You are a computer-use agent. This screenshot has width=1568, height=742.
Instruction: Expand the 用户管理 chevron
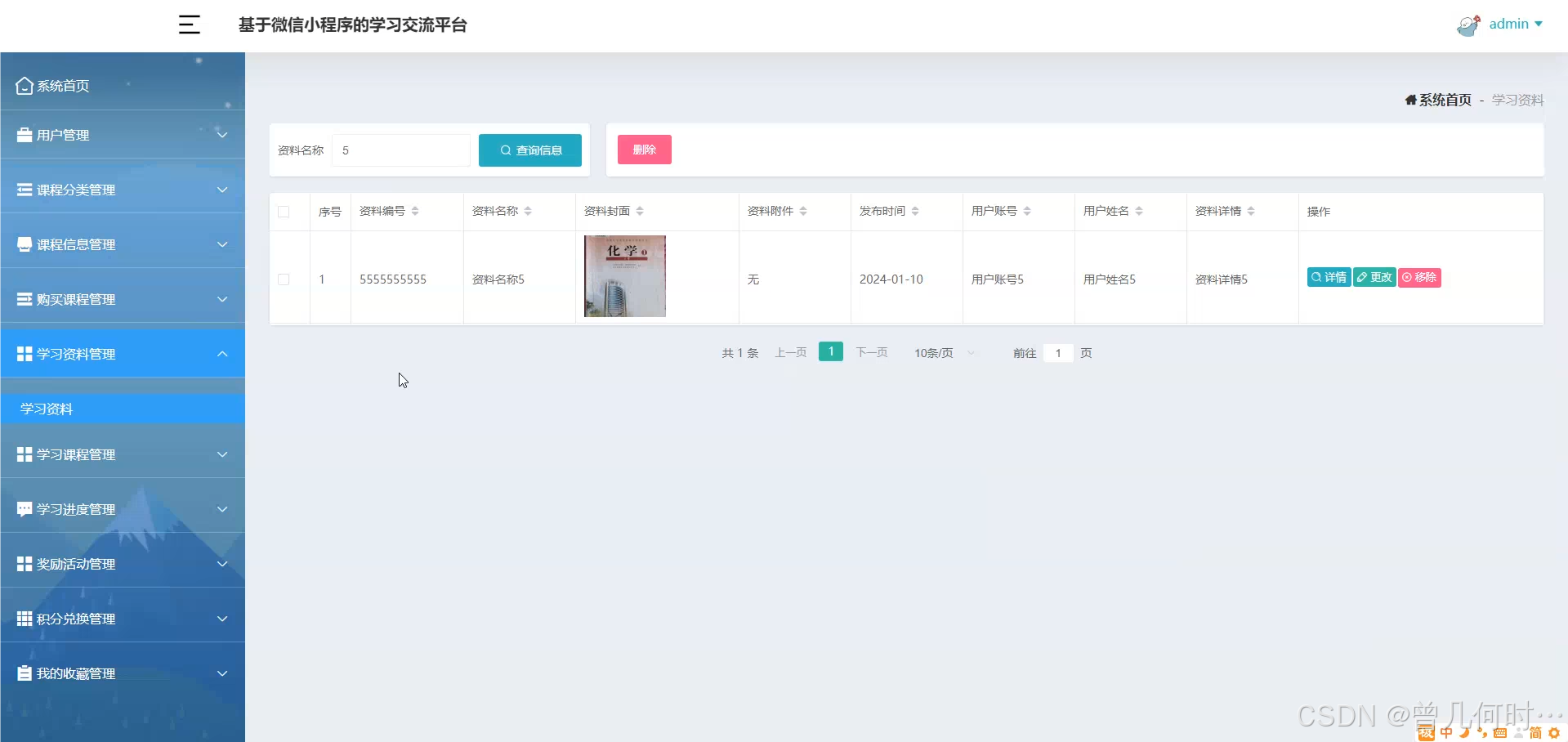pyautogui.click(x=222, y=135)
